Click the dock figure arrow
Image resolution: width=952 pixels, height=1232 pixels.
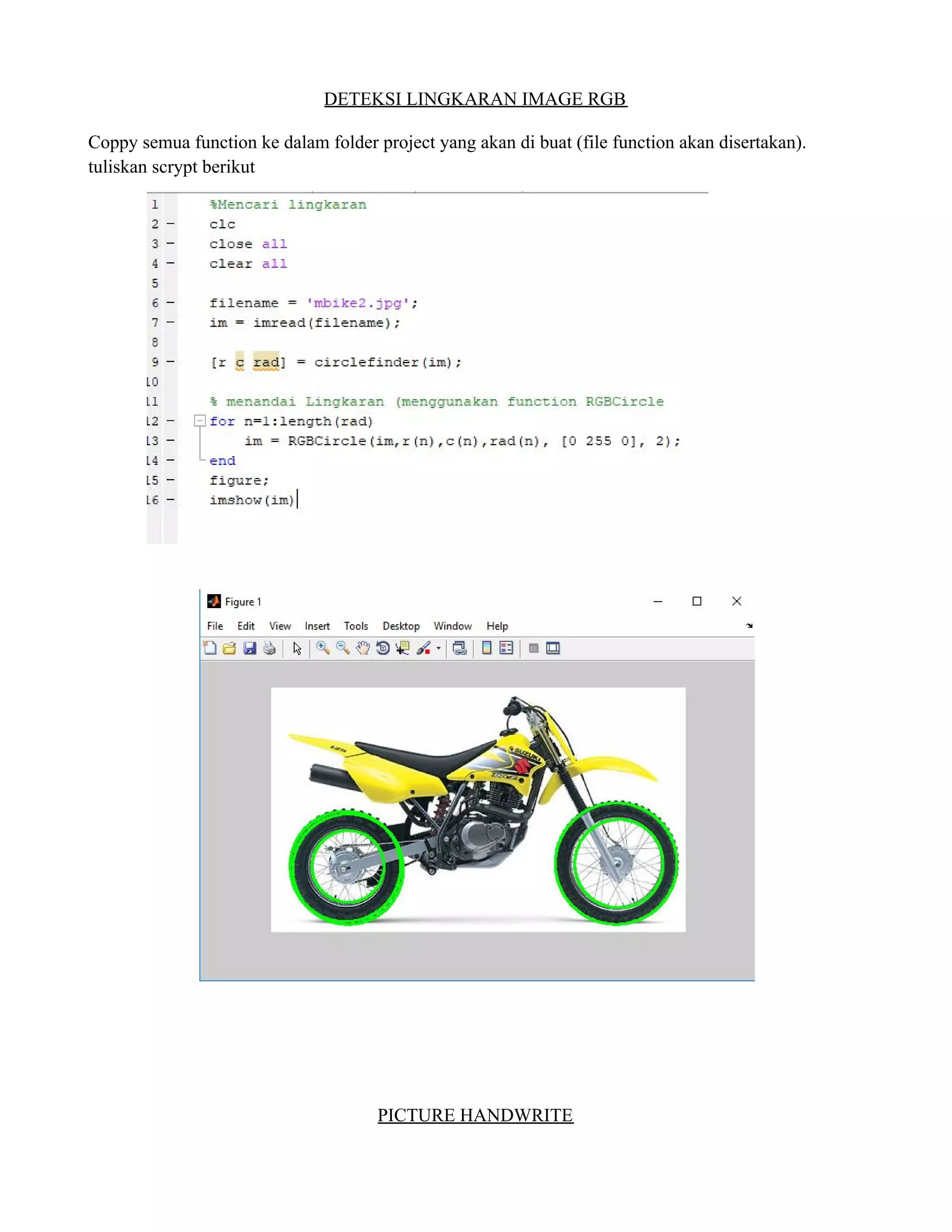tap(749, 626)
